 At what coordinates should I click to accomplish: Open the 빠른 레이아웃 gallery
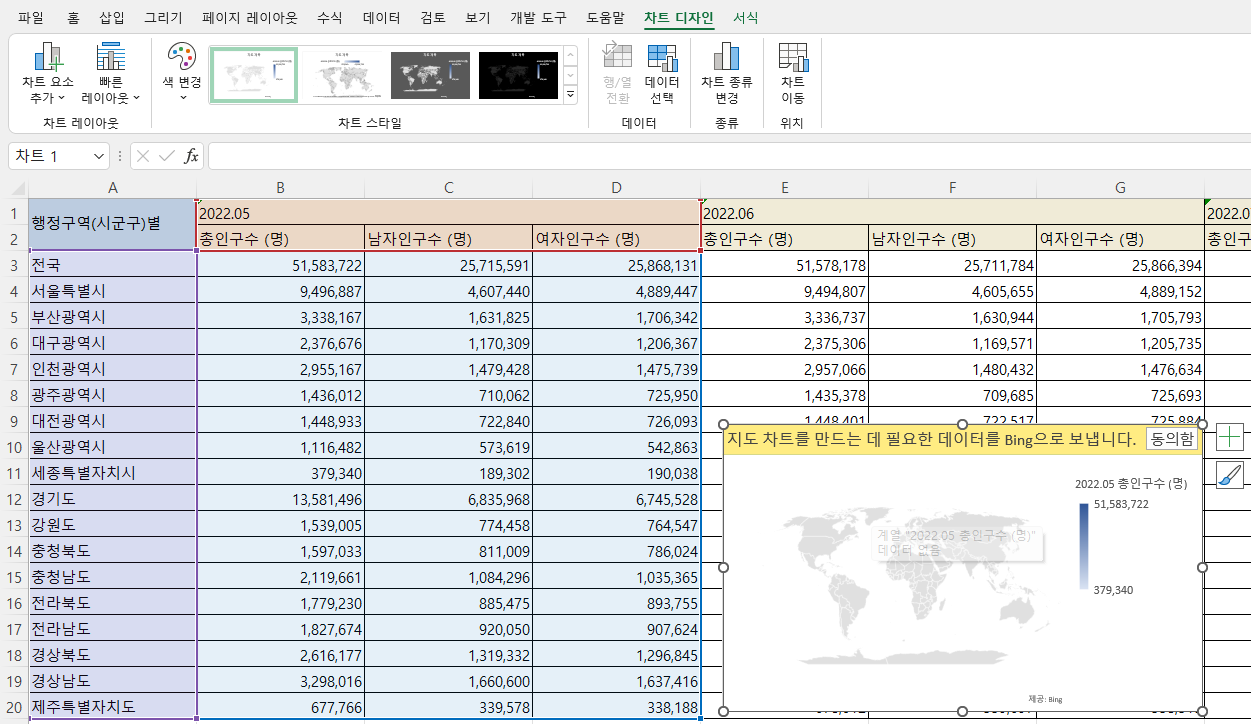[110, 74]
